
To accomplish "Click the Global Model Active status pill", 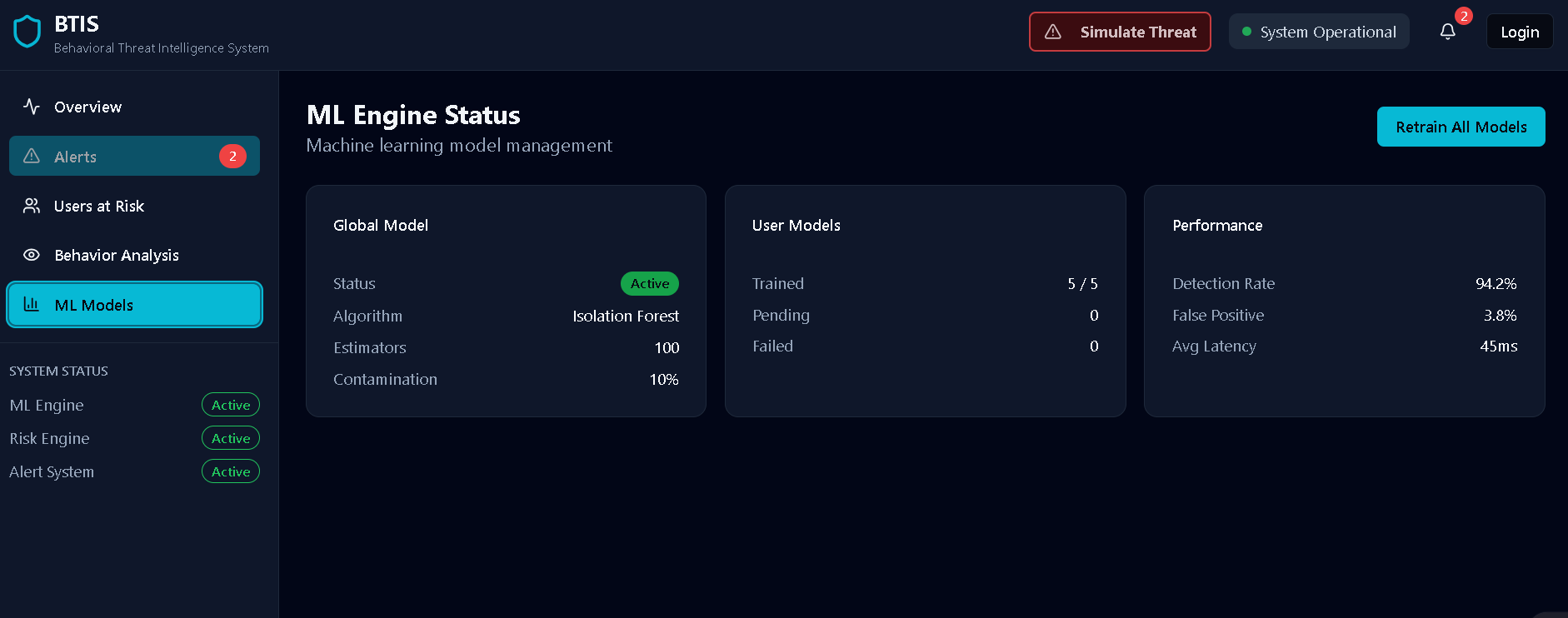I will pyautogui.click(x=650, y=283).
